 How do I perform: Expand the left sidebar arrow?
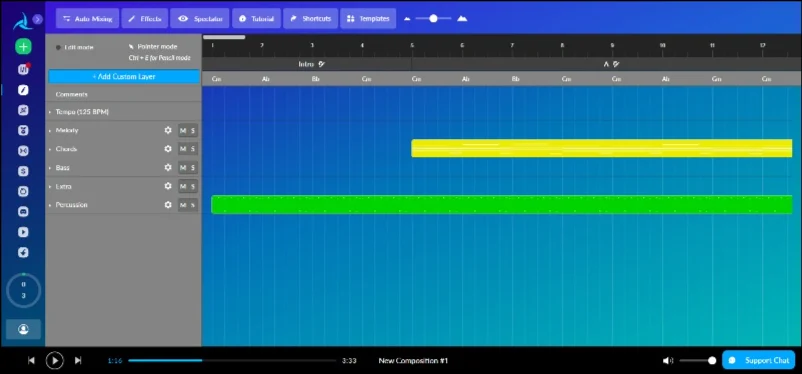37,19
